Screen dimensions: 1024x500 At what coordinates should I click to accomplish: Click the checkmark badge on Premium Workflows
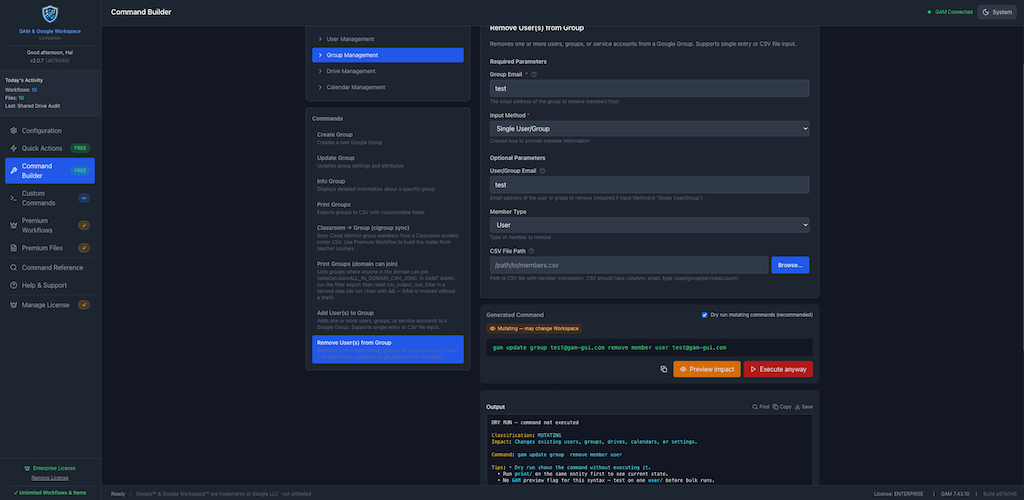click(84, 225)
